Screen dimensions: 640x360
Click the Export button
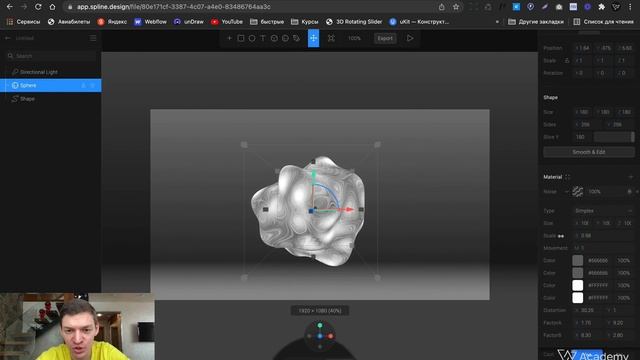click(x=385, y=38)
